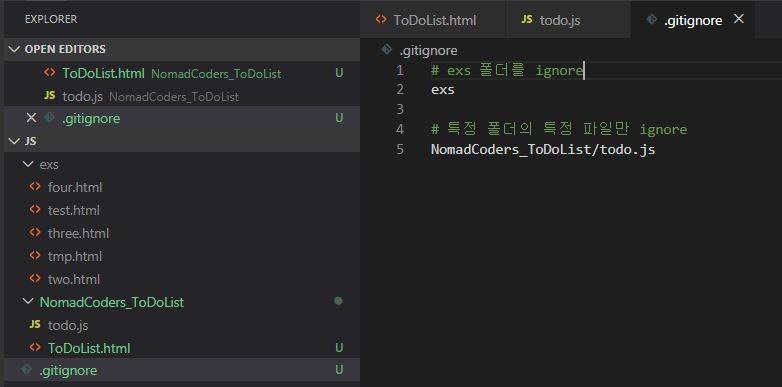This screenshot has height=387, width=782.
Task: Click the JS icon beside todo.js in the tree
Action: [x=35, y=325]
